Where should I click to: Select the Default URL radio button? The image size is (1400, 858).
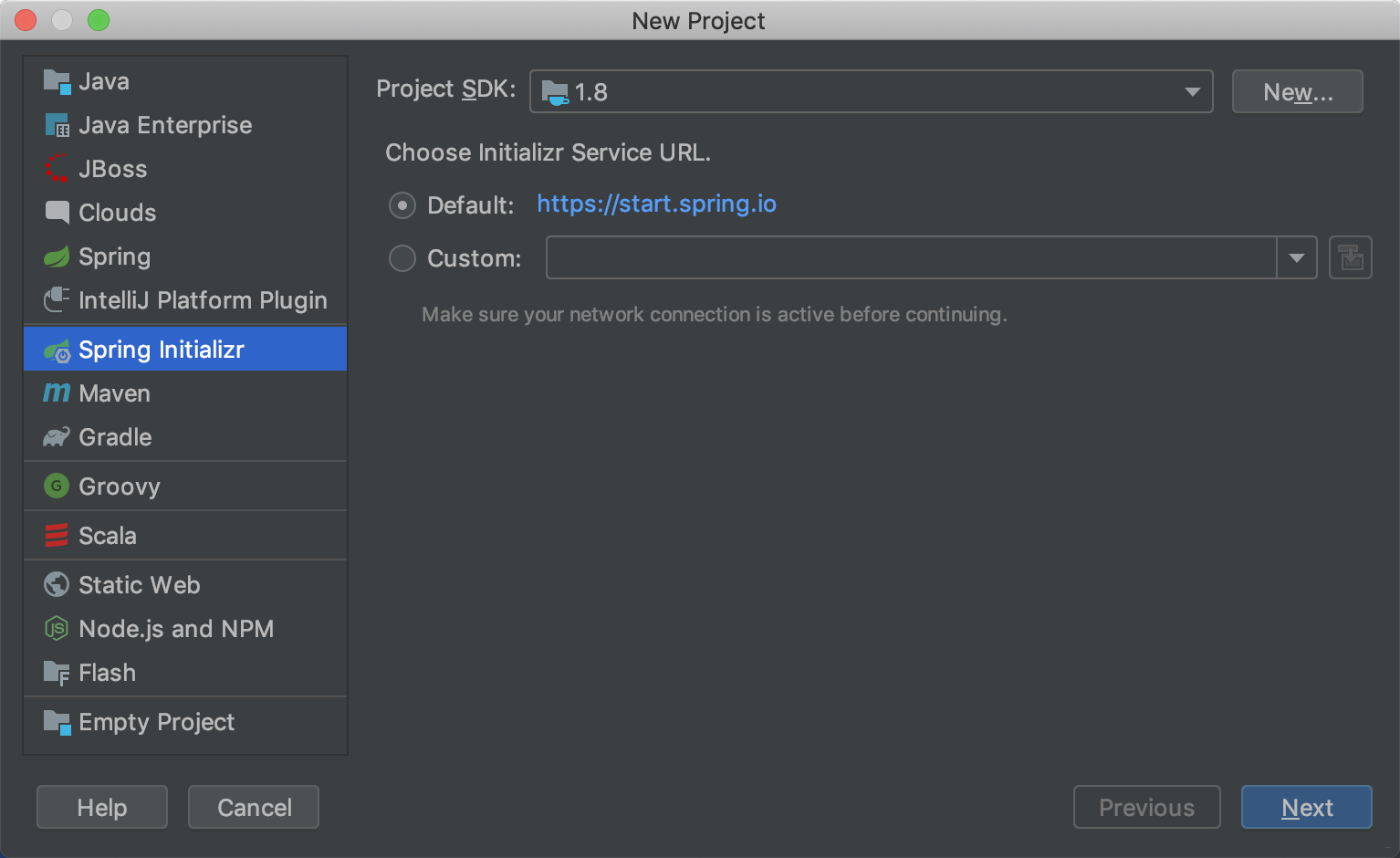click(402, 205)
